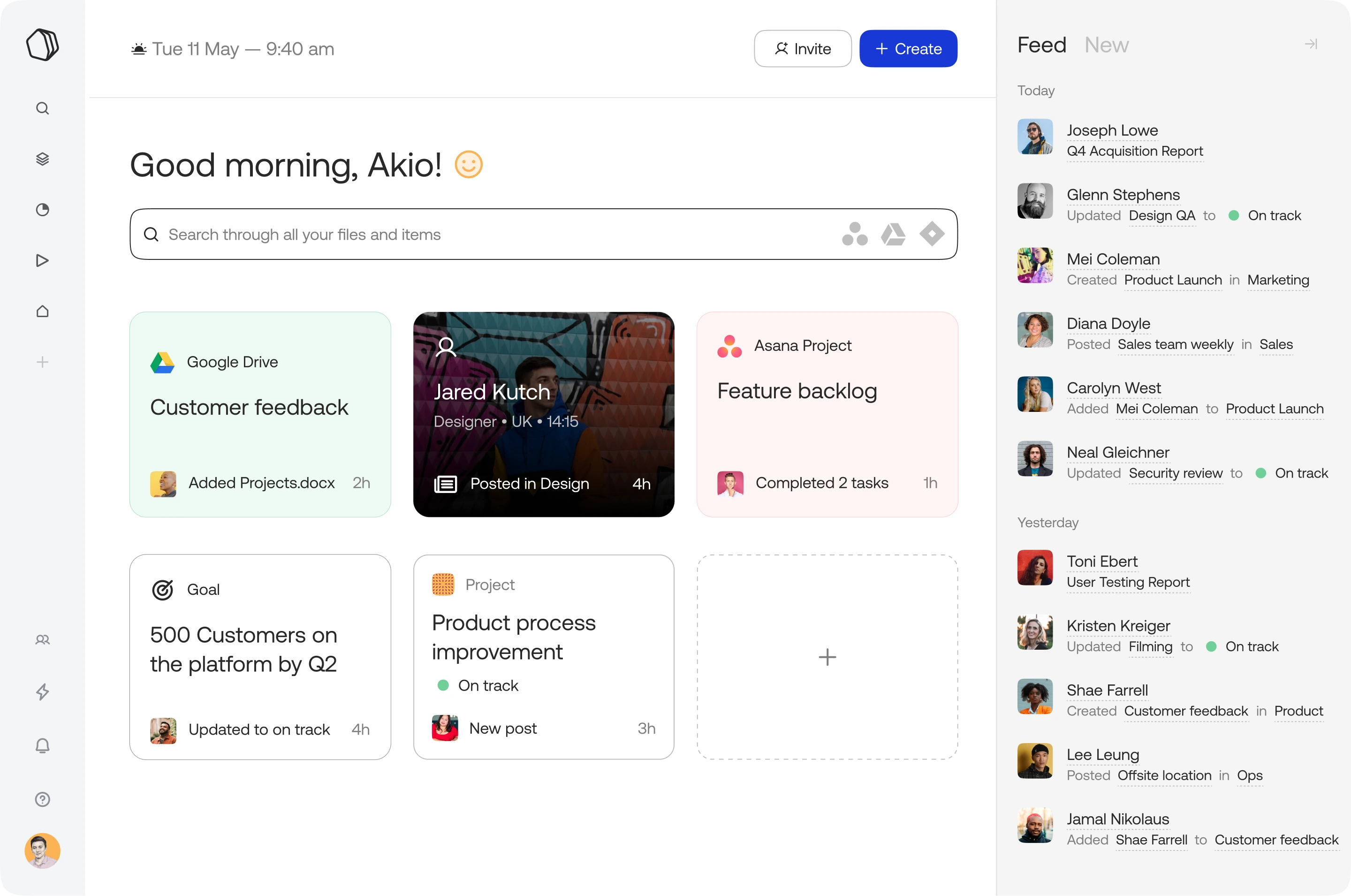
Task: Switch to the Feed tab
Action: click(1042, 45)
